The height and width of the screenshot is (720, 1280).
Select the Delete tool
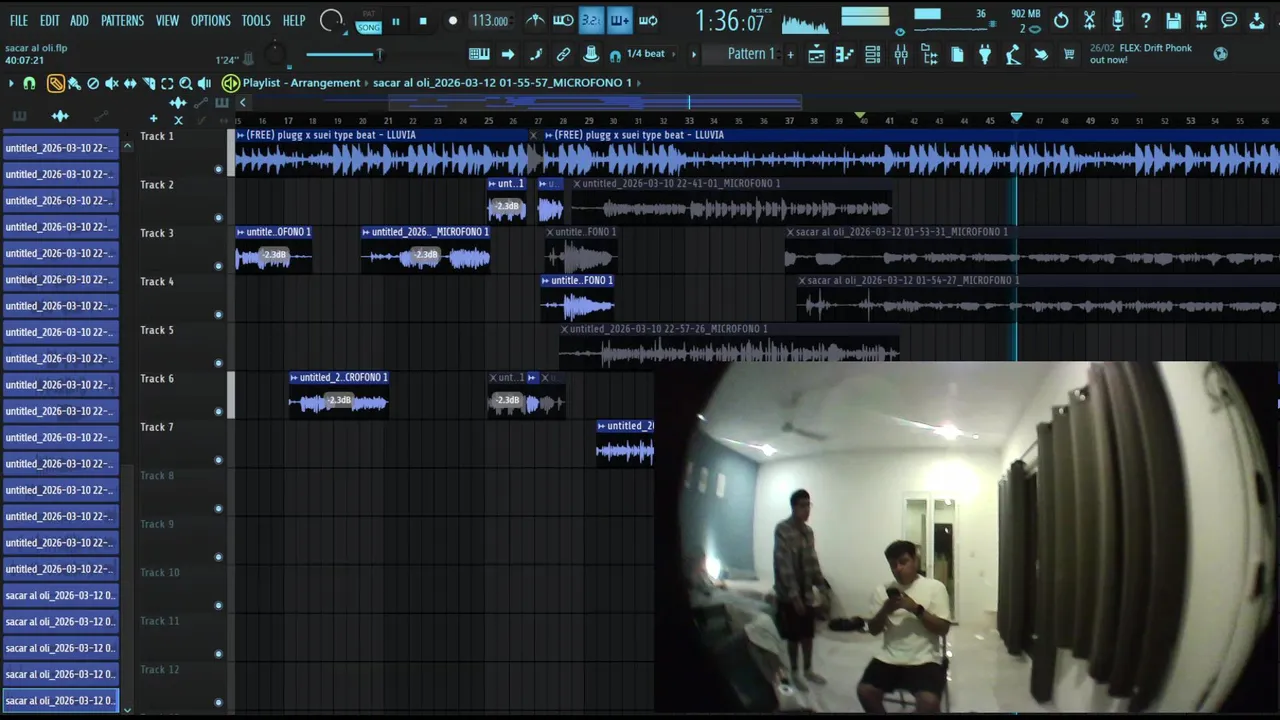93,84
